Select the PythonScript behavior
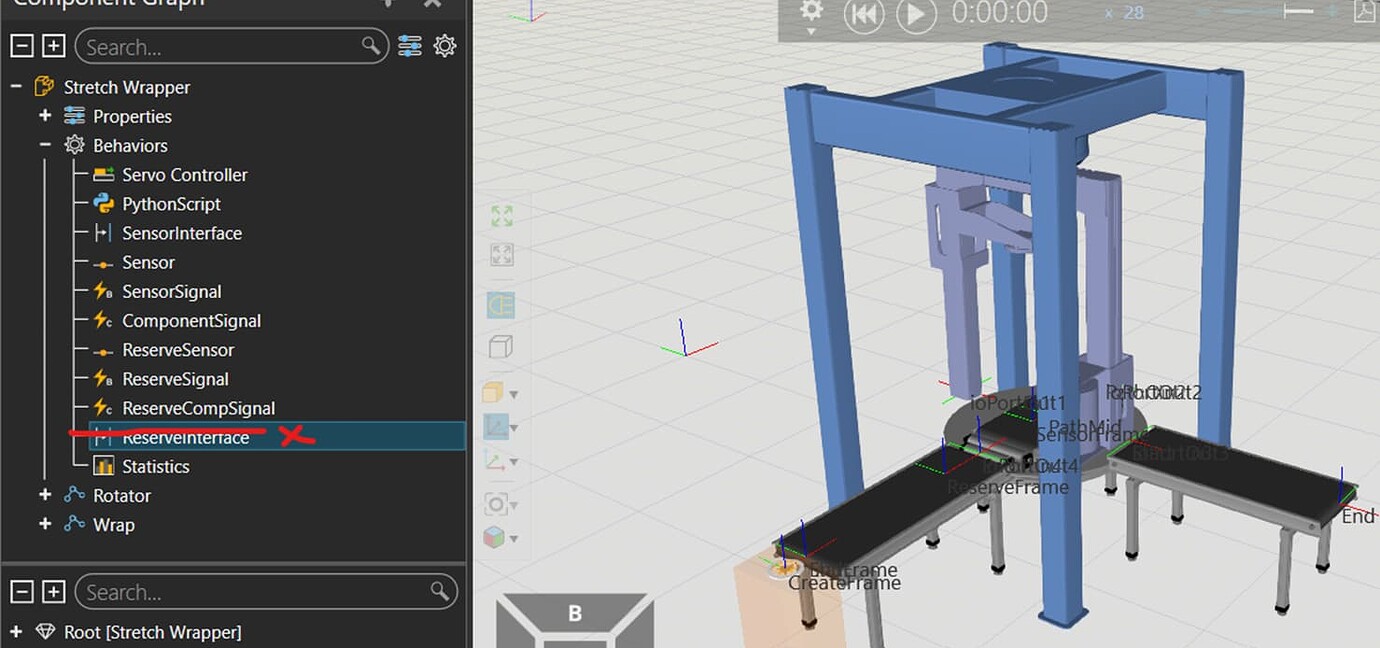This screenshot has height=648, width=1380. (x=171, y=204)
